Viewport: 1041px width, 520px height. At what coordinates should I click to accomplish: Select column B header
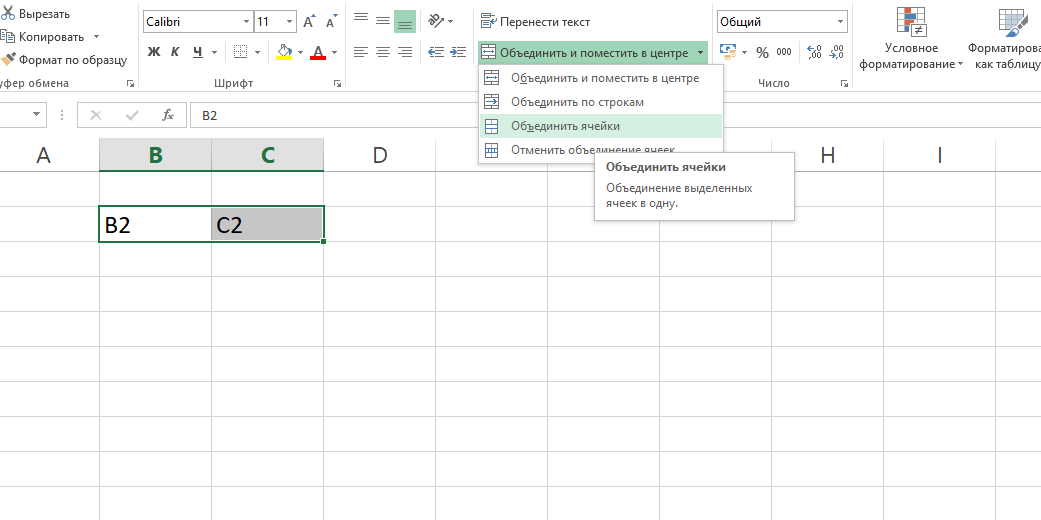(155, 155)
